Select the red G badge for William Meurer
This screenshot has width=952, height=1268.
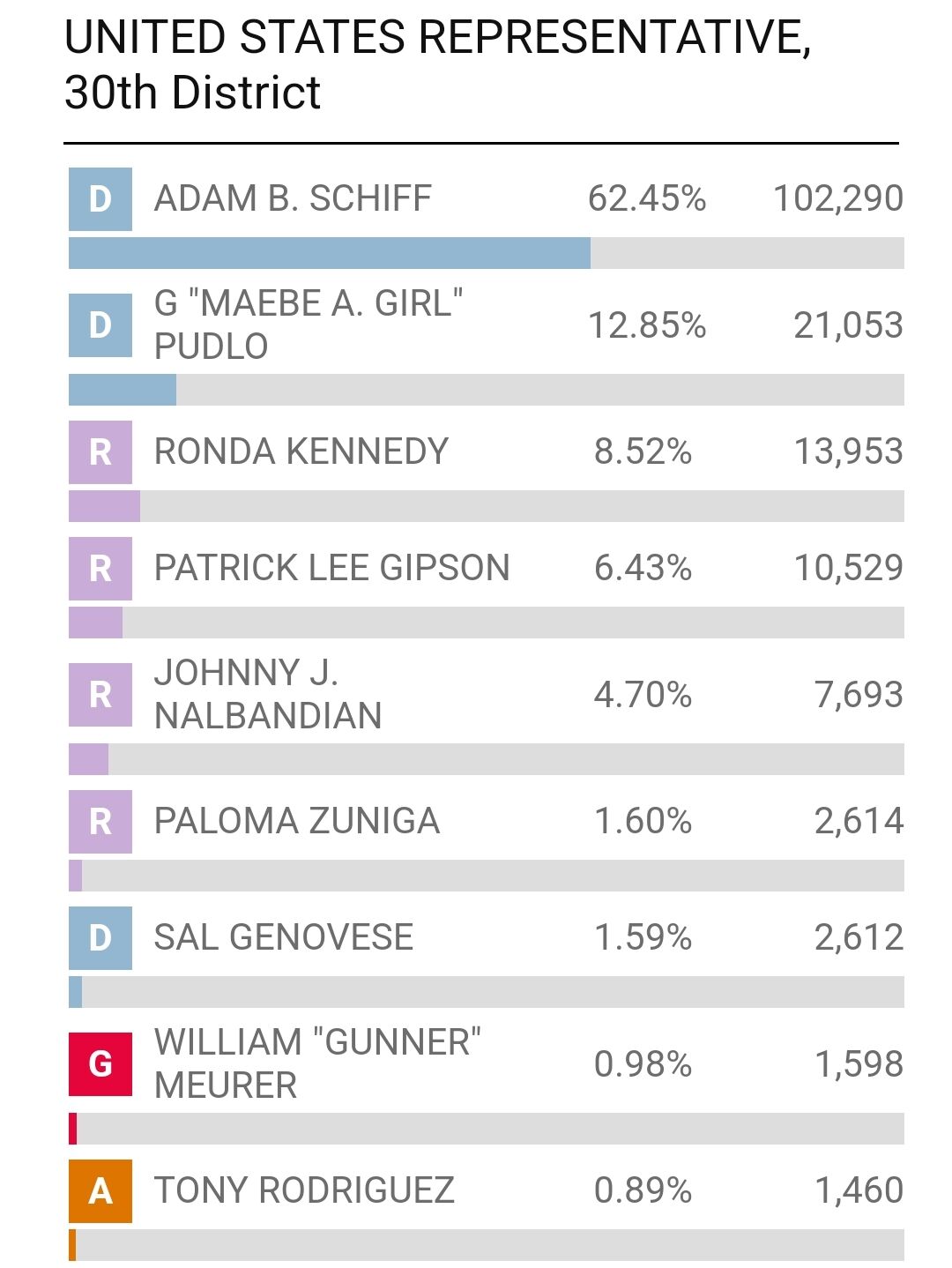[100, 1064]
